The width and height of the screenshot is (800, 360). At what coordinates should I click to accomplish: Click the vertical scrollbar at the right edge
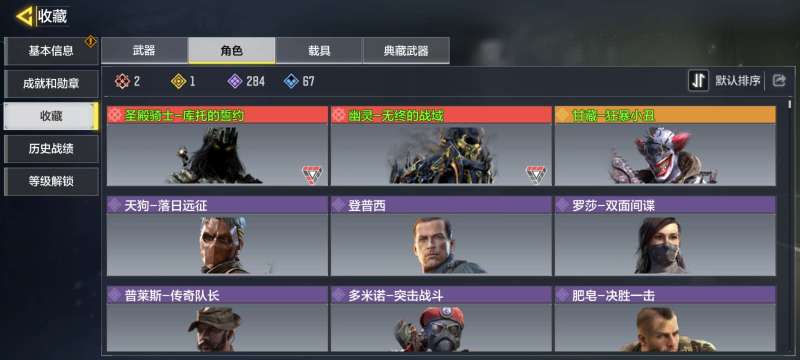[790, 105]
